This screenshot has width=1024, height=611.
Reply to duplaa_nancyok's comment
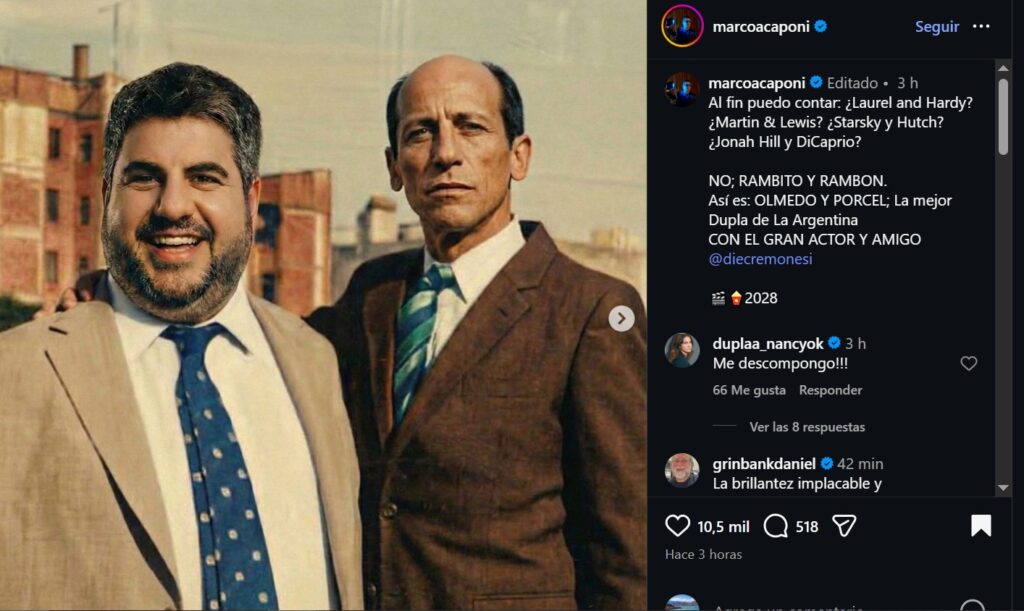point(830,390)
